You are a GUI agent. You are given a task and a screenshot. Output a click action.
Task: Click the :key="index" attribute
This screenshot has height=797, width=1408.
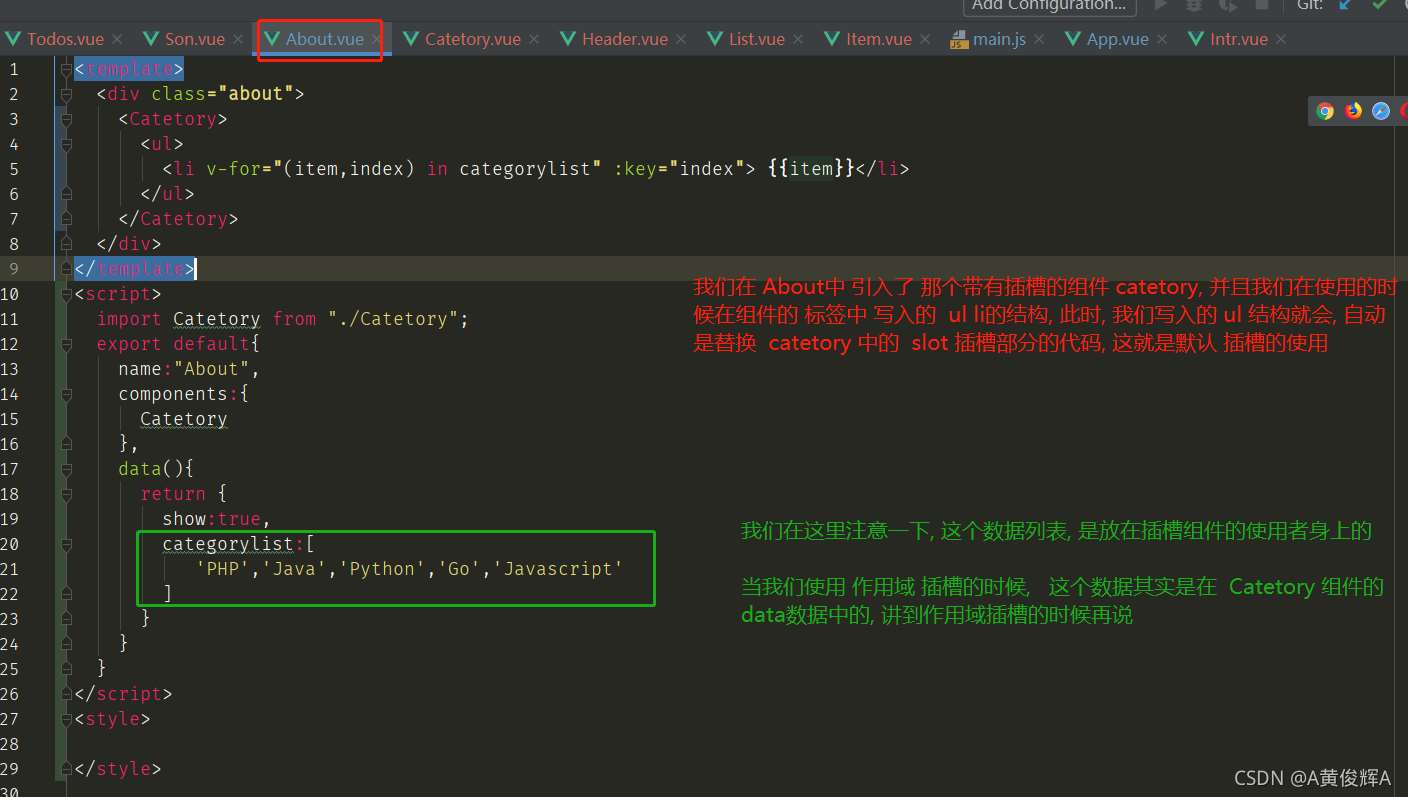[x=679, y=169]
